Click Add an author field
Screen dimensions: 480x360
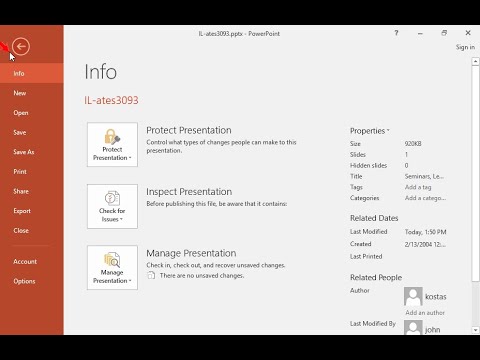tap(425, 313)
